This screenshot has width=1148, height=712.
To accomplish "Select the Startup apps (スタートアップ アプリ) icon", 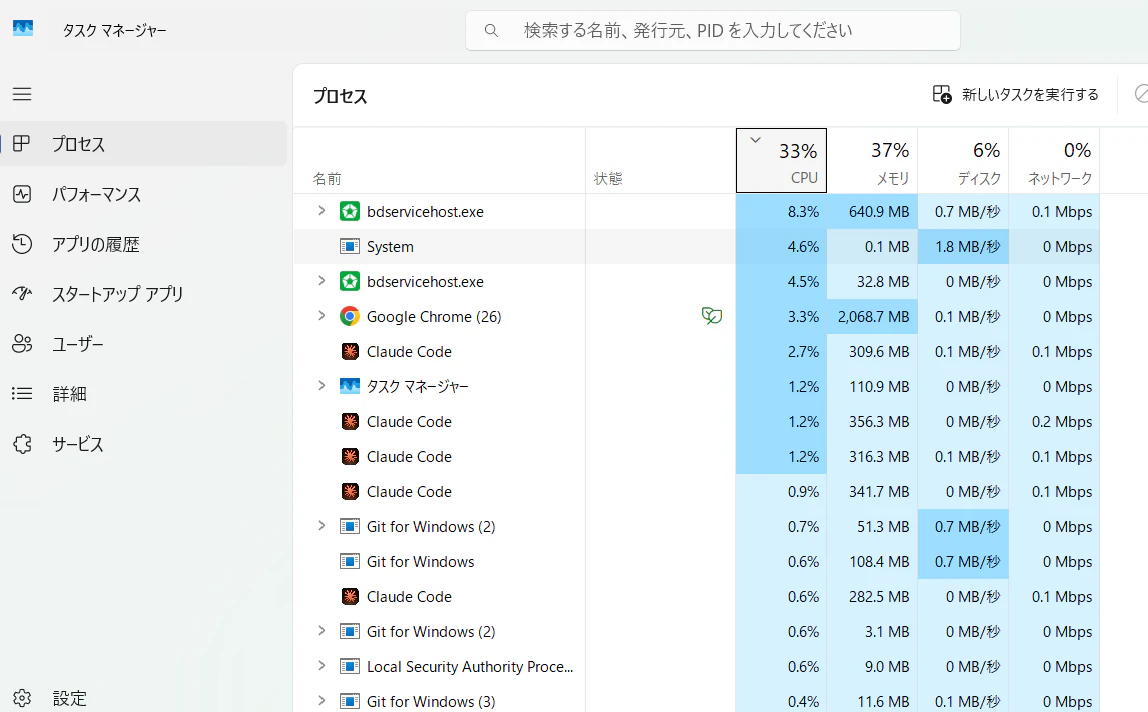I will tap(22, 294).
